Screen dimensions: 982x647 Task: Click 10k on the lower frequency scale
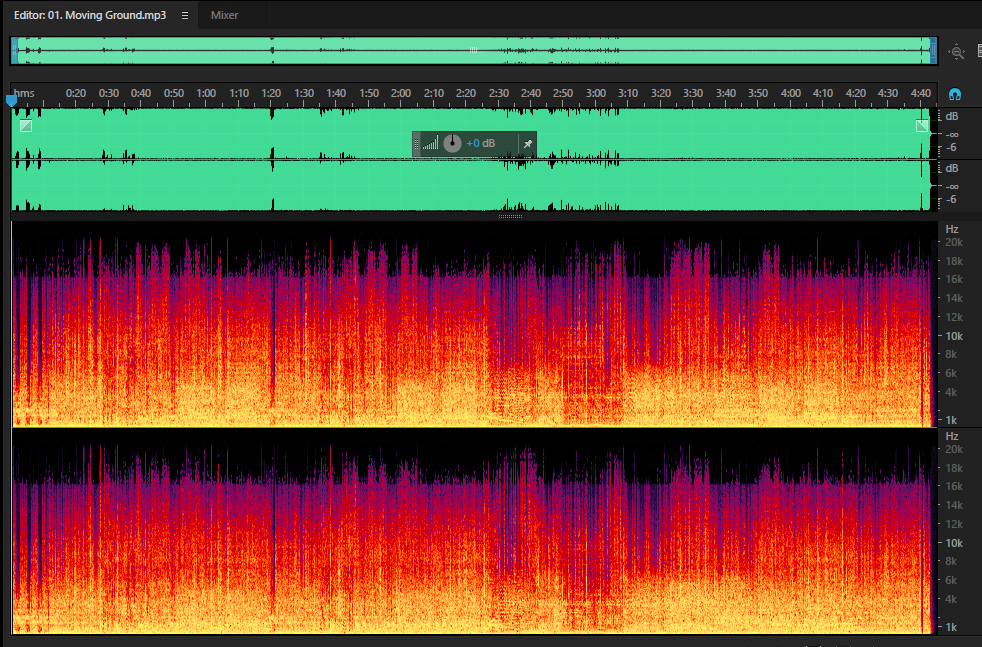[x=954, y=543]
